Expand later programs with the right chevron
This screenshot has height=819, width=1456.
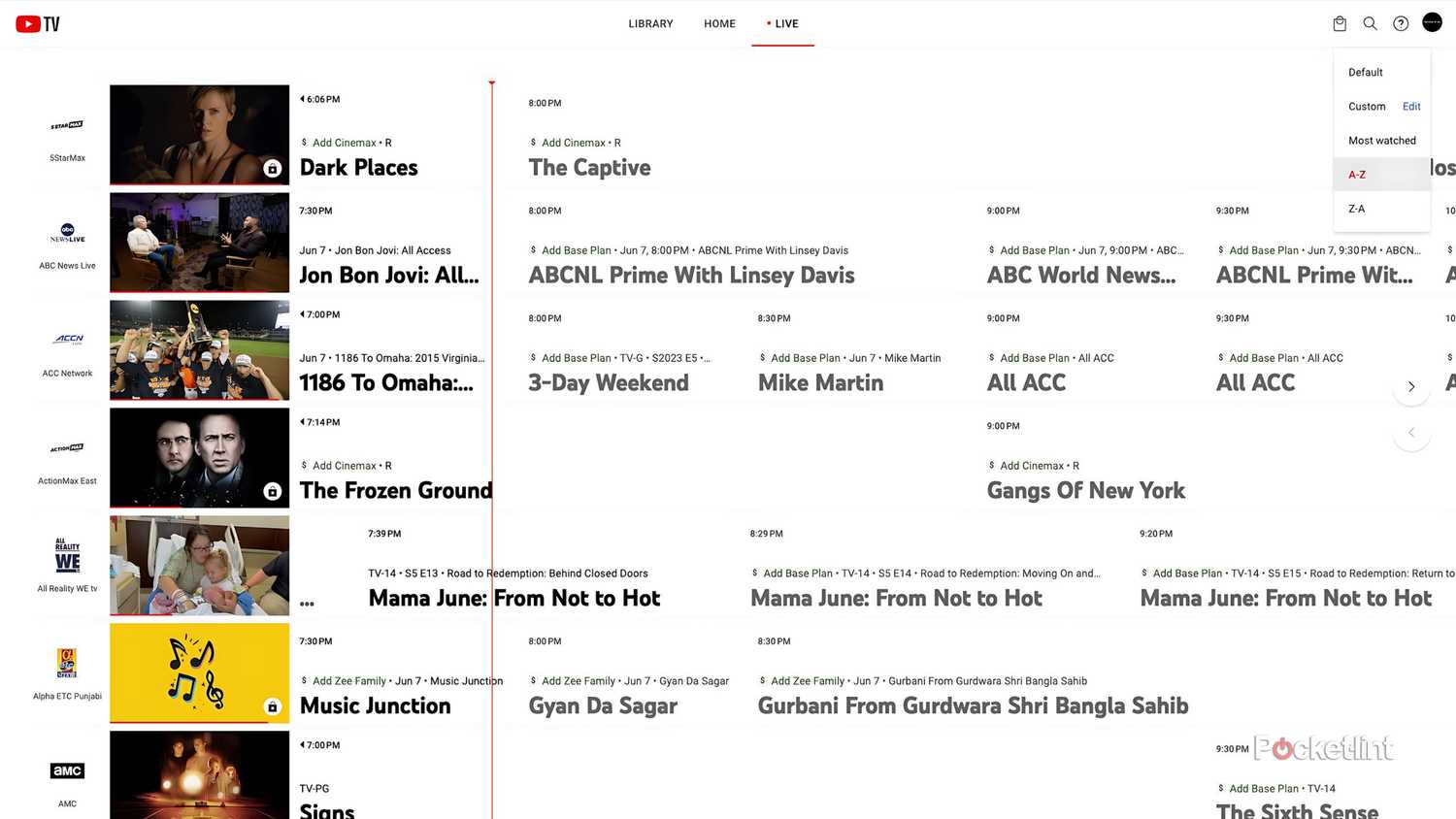coord(1411,386)
